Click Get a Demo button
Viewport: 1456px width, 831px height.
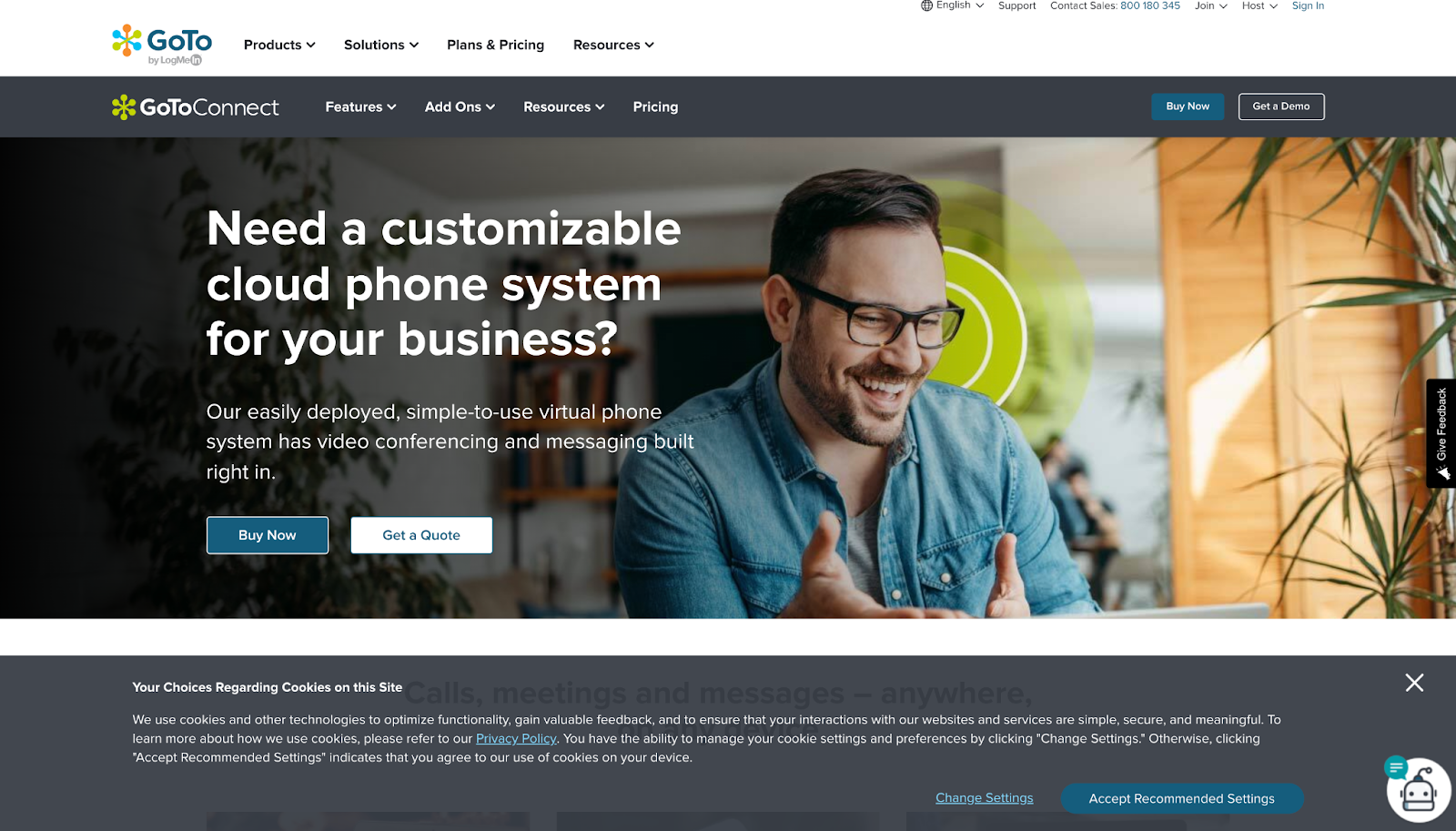pos(1281,106)
